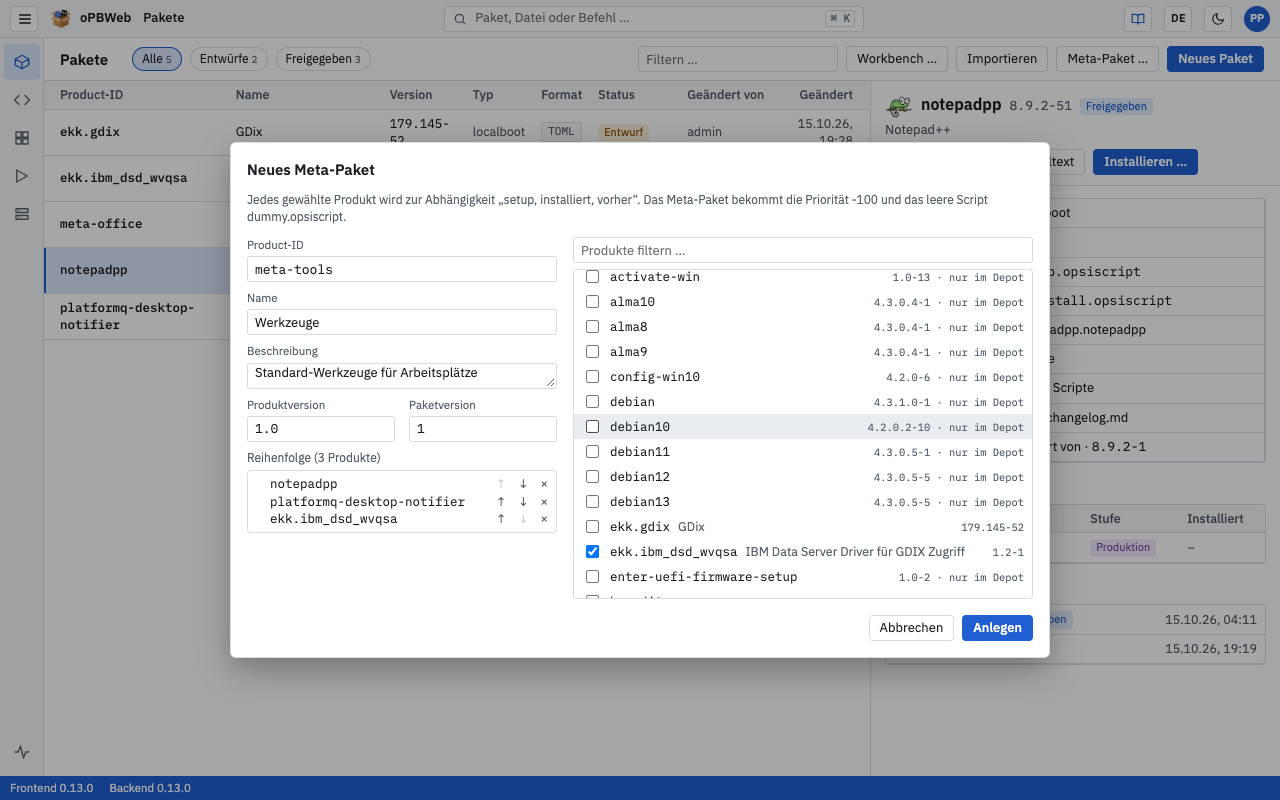Select the Packages cube sidebar icon
This screenshot has height=800, width=1280.
click(x=22, y=62)
